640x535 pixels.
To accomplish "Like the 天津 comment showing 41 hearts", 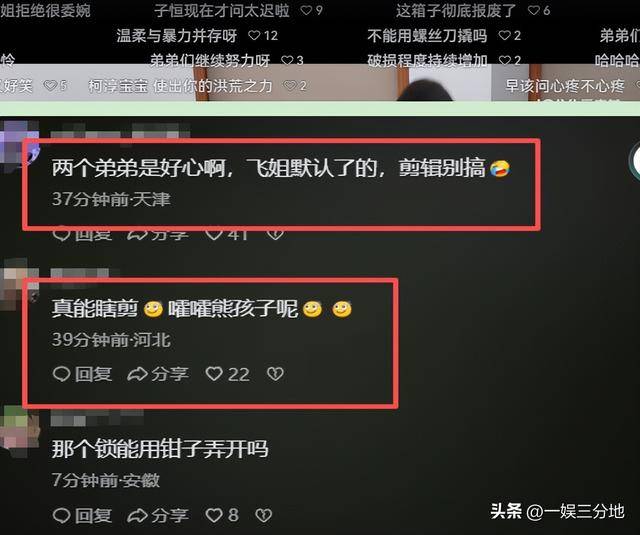I will point(214,234).
